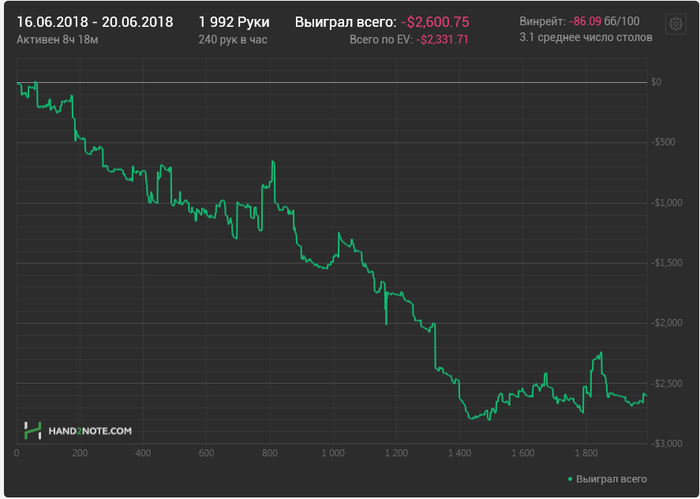700x499 pixels.
Task: Click '3.1 среднее число столов' text
Action: (586, 37)
